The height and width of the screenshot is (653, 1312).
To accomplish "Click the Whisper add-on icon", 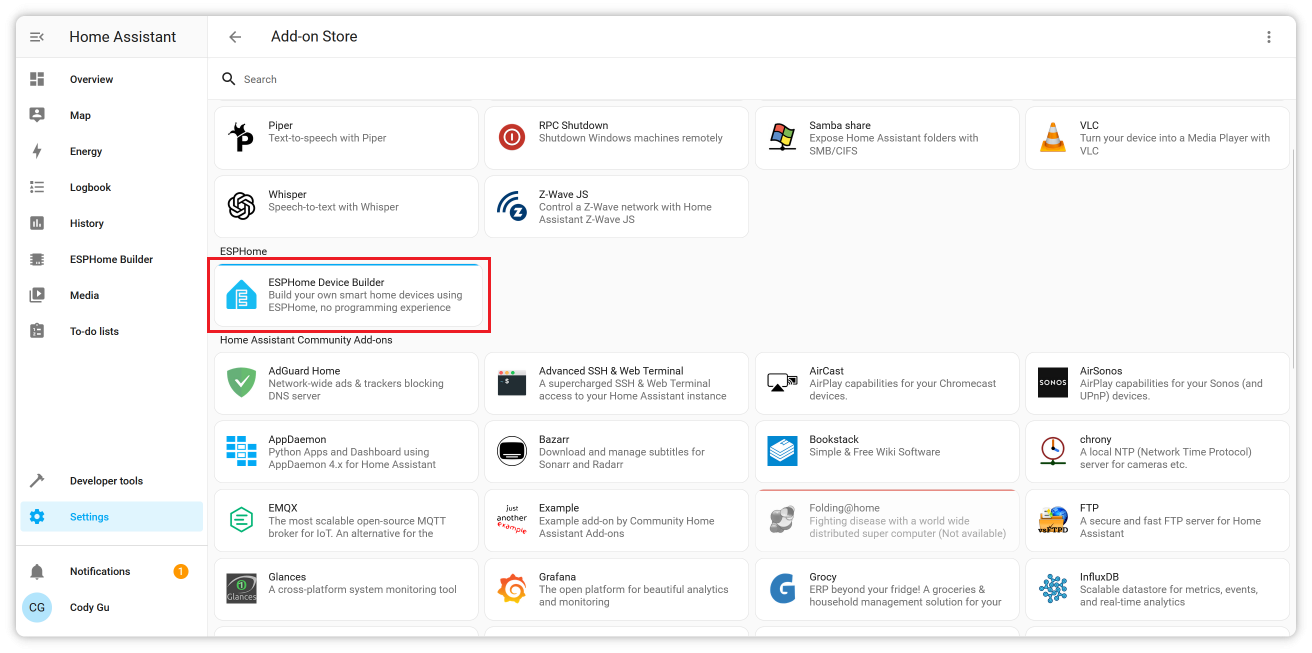I will coord(241,207).
